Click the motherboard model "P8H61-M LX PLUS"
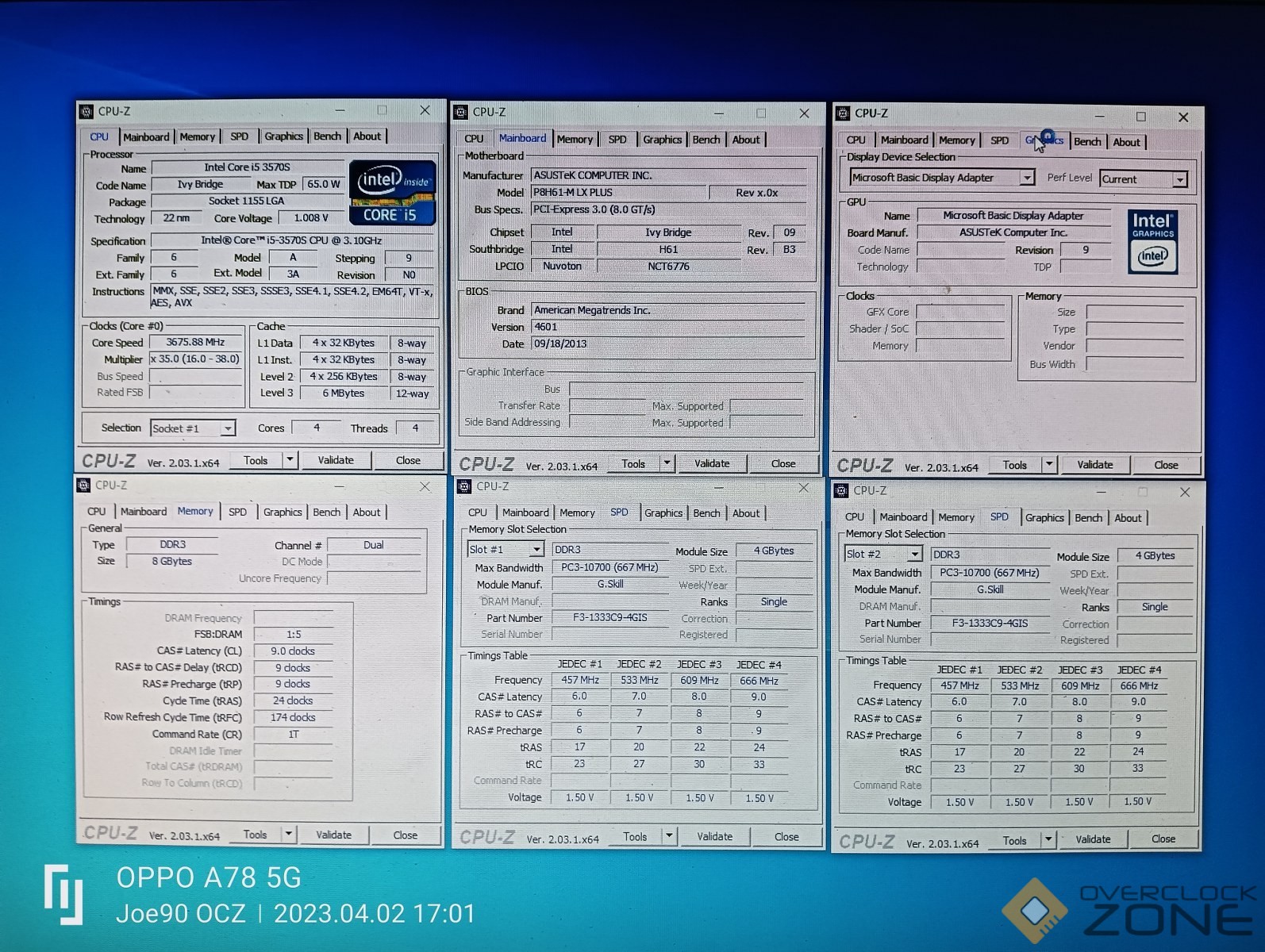Image resolution: width=1265 pixels, height=952 pixels. [x=618, y=192]
